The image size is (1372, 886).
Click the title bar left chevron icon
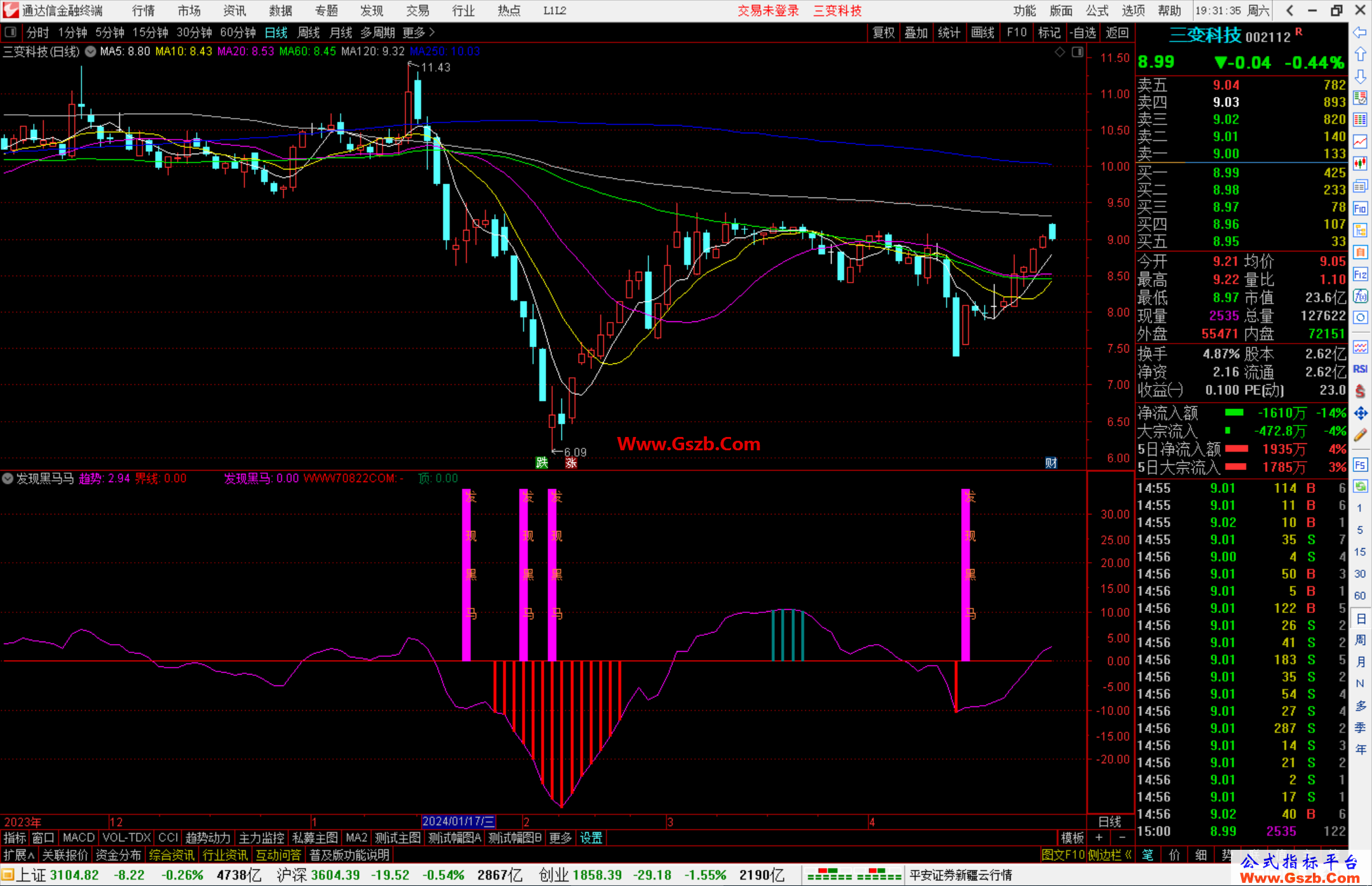pyautogui.click(x=1289, y=10)
